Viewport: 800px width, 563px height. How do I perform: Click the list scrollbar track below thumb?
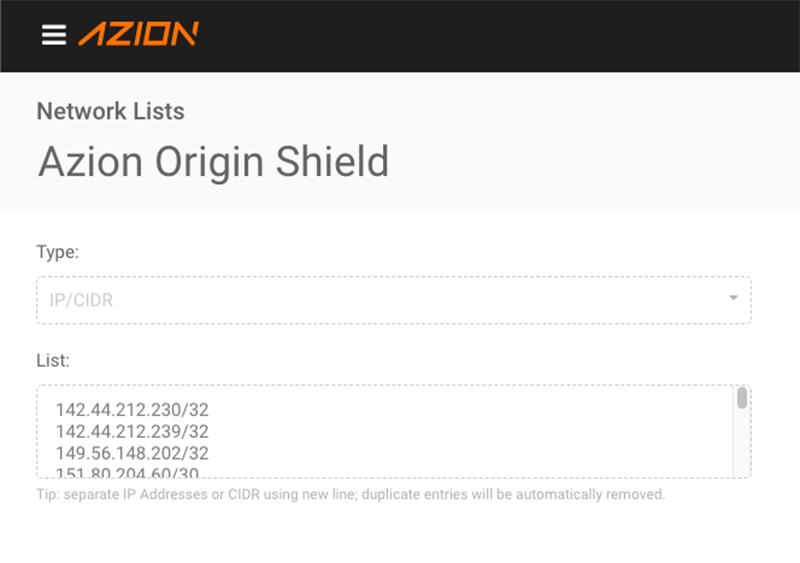click(742, 444)
